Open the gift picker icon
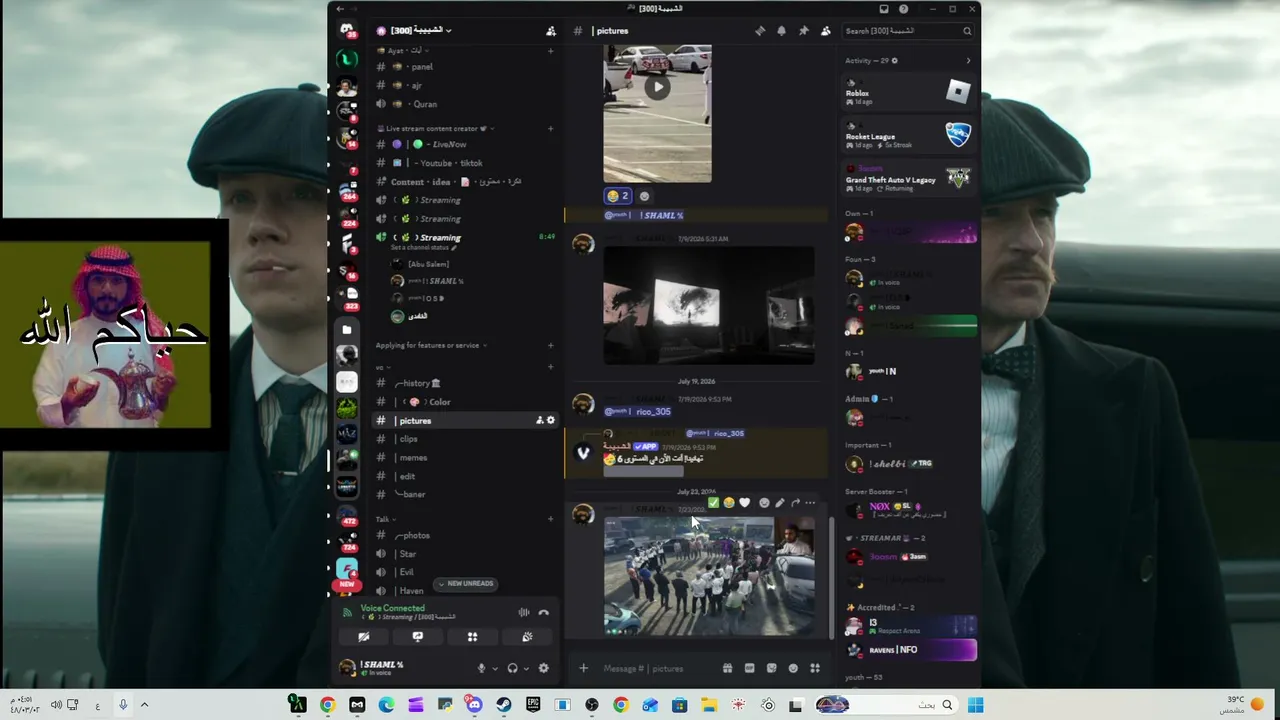This screenshot has width=1280, height=720. [x=728, y=668]
